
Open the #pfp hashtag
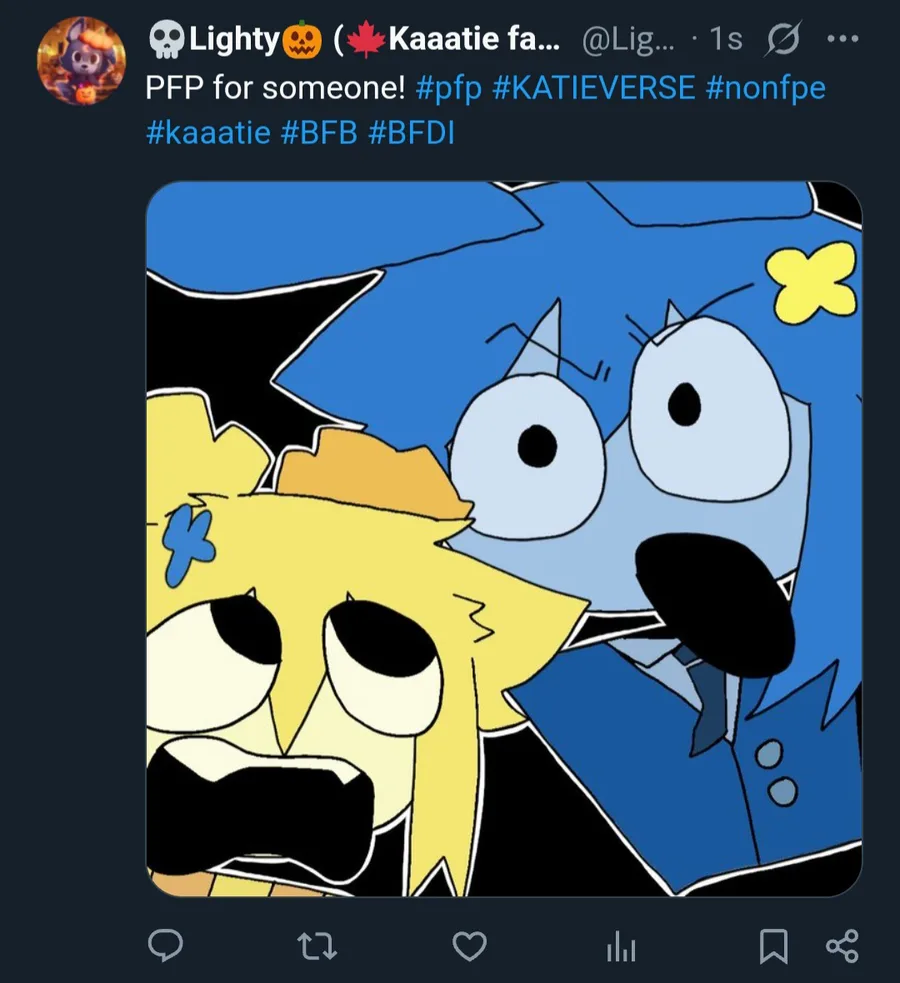pyautogui.click(x=448, y=87)
